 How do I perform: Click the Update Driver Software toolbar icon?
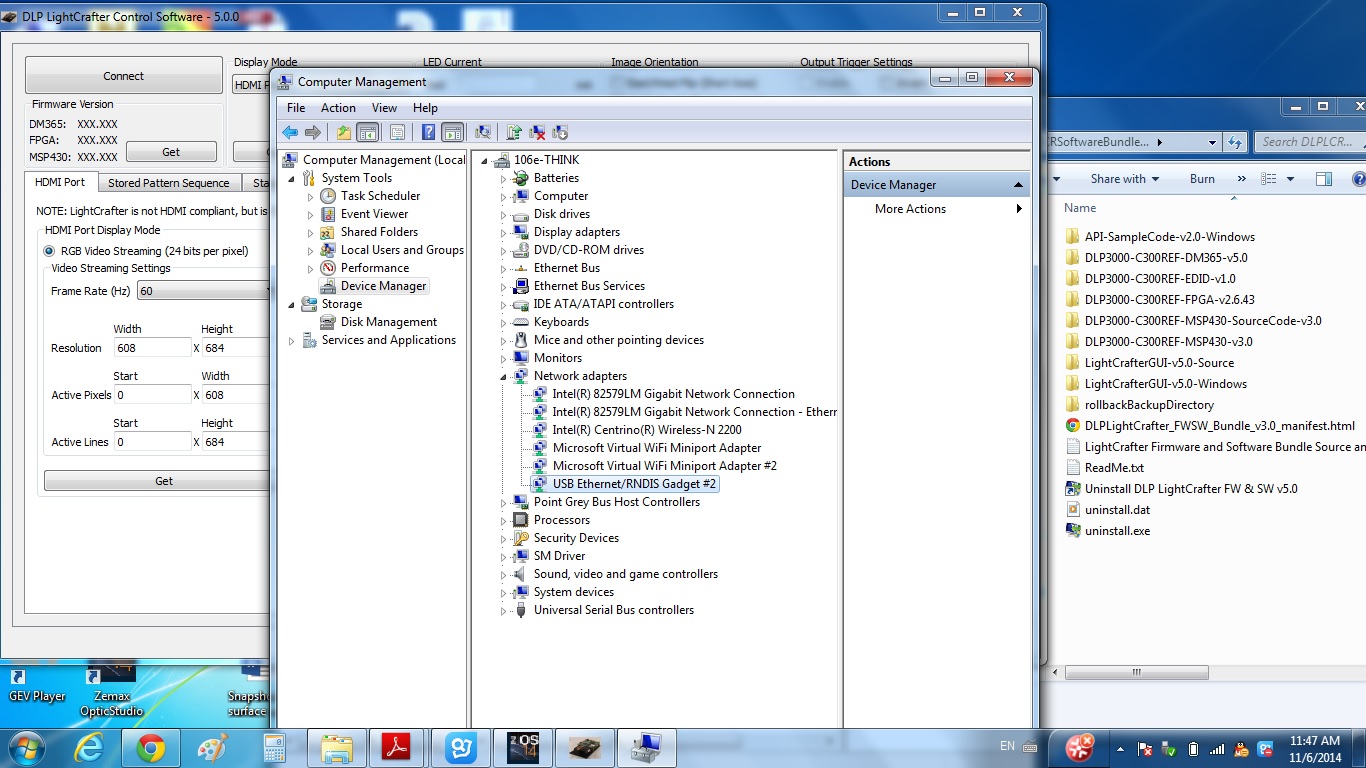pos(514,132)
